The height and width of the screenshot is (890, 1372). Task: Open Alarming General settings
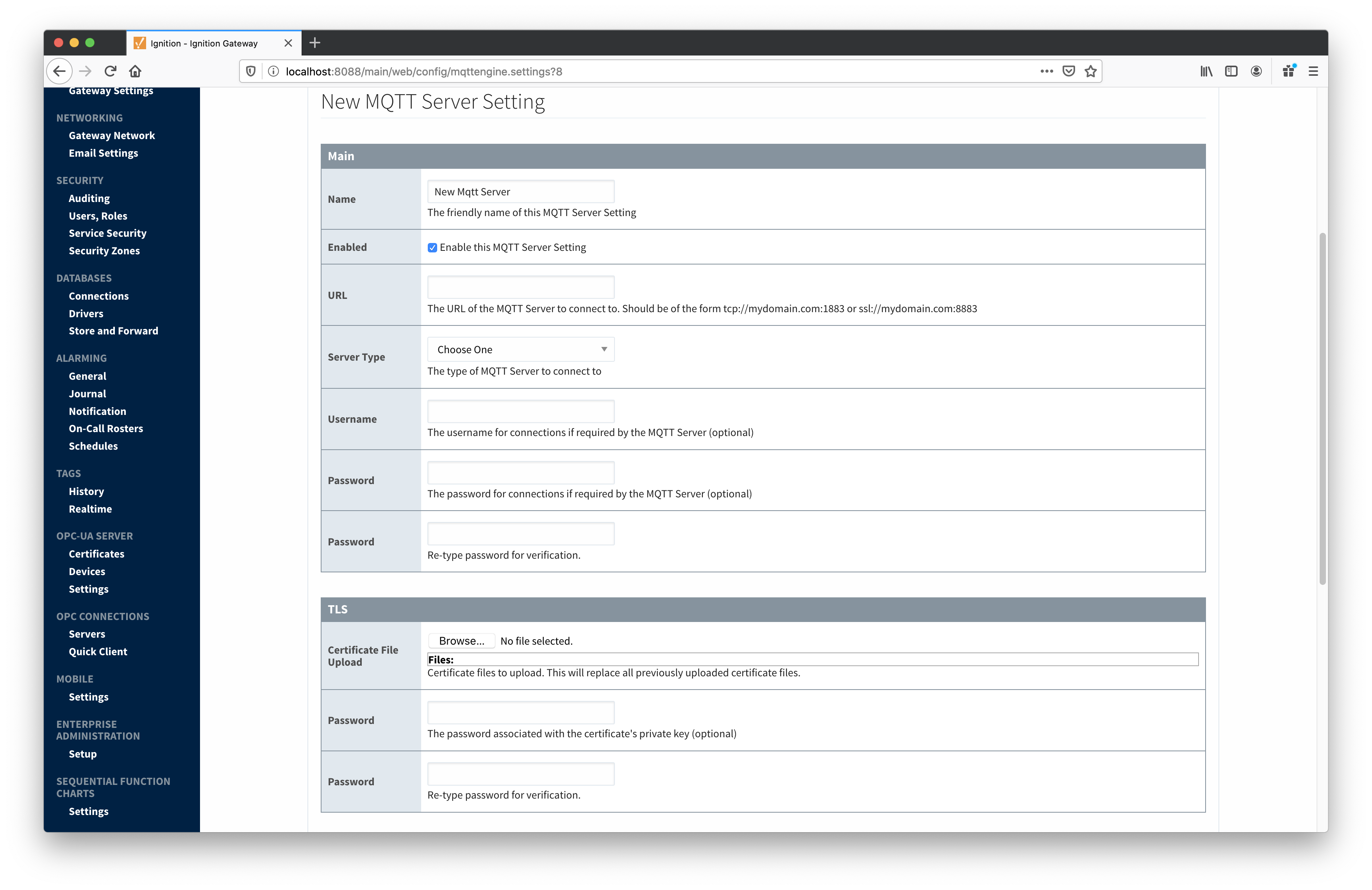[x=88, y=376]
